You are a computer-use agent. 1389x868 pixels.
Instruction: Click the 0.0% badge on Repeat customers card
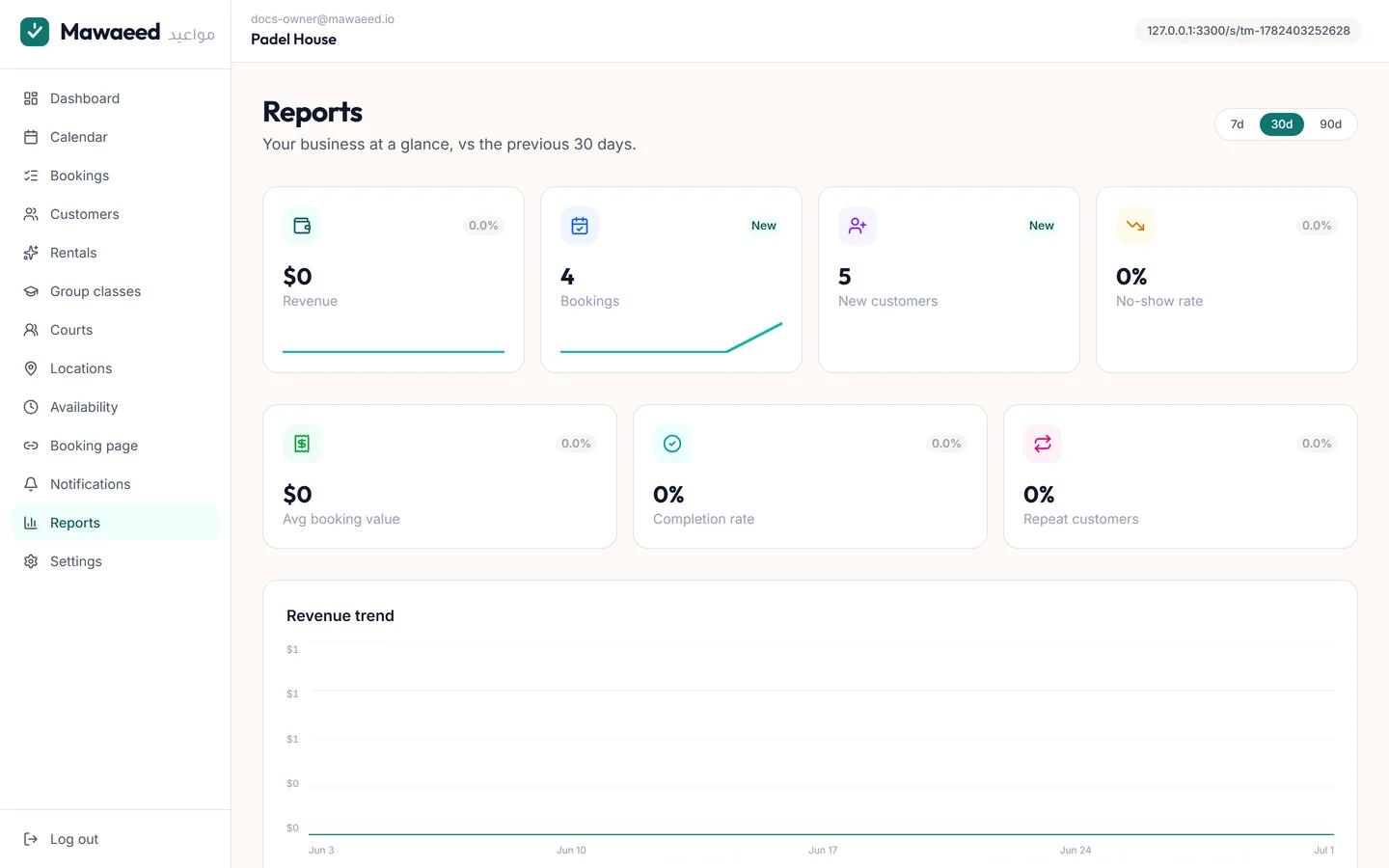point(1317,444)
